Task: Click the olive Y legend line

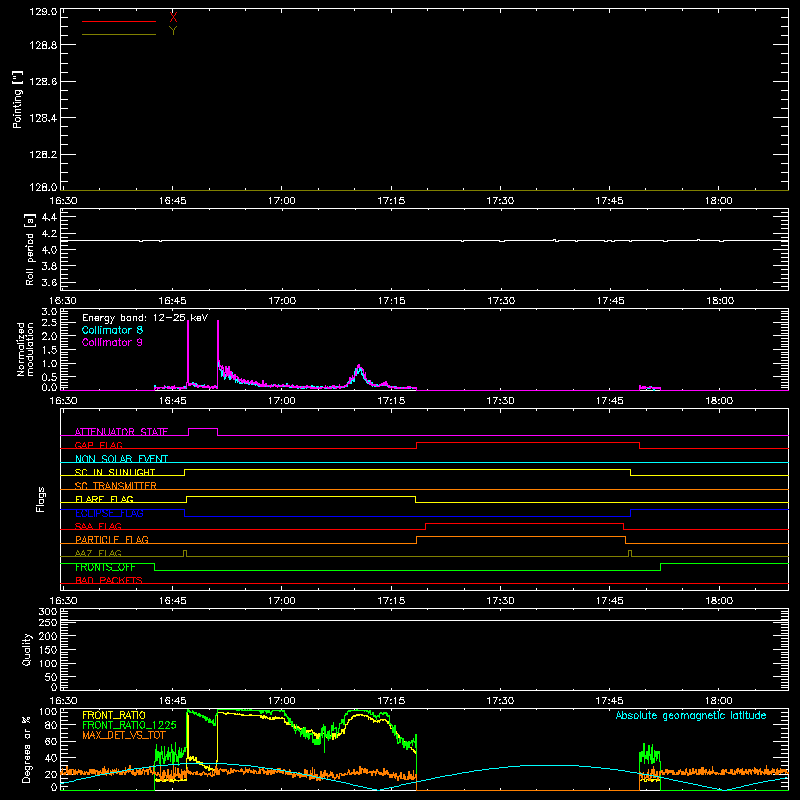Action: point(119,34)
